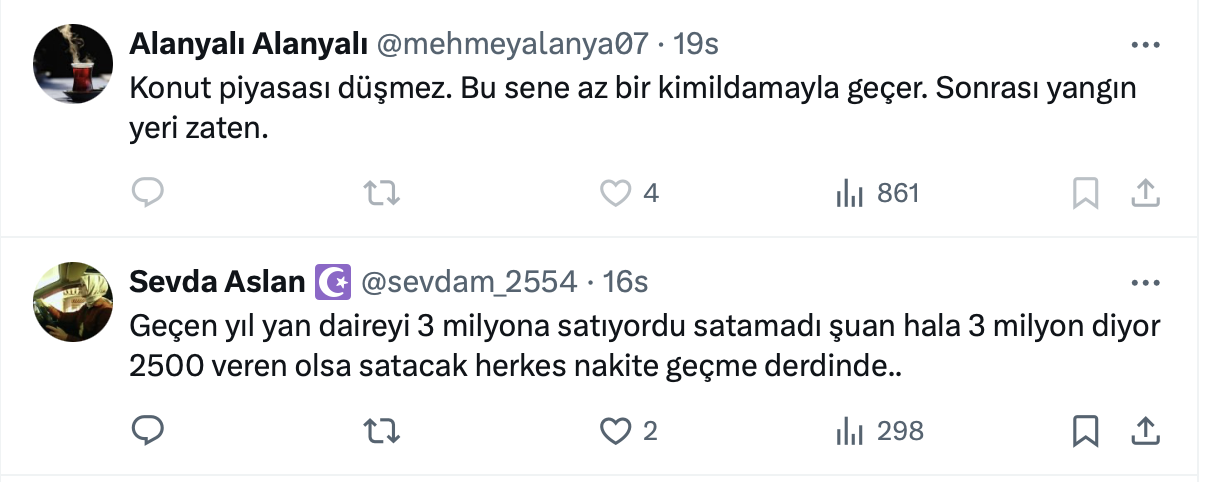Viewport: 1210px width, 482px height.
Task: Reply to Alanyalı Alanyalı's tweet
Action: [x=148, y=192]
